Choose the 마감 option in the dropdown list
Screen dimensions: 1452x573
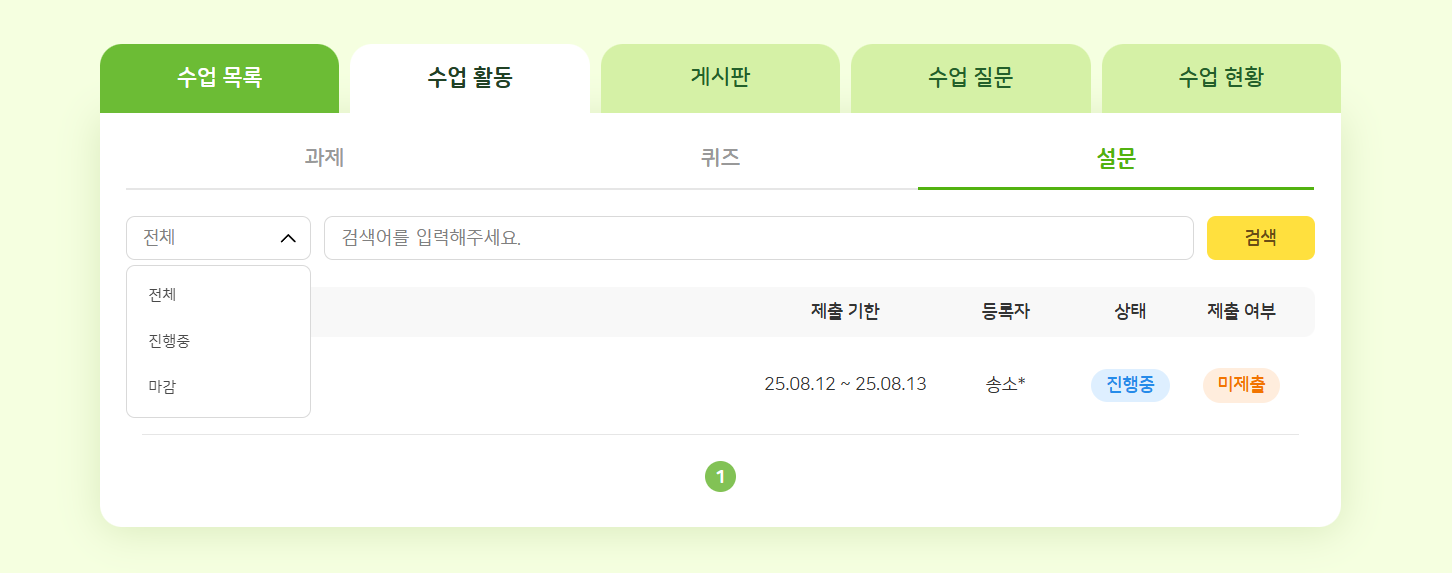click(162, 386)
